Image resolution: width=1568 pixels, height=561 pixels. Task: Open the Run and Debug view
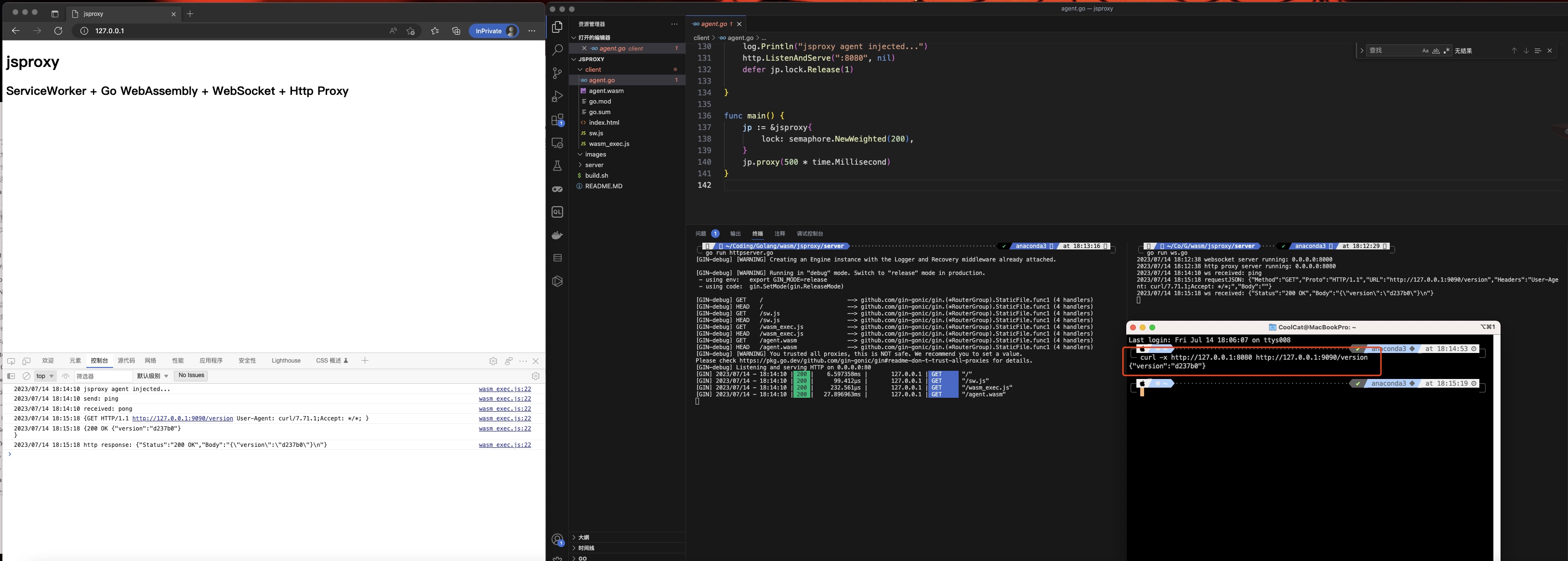click(557, 97)
